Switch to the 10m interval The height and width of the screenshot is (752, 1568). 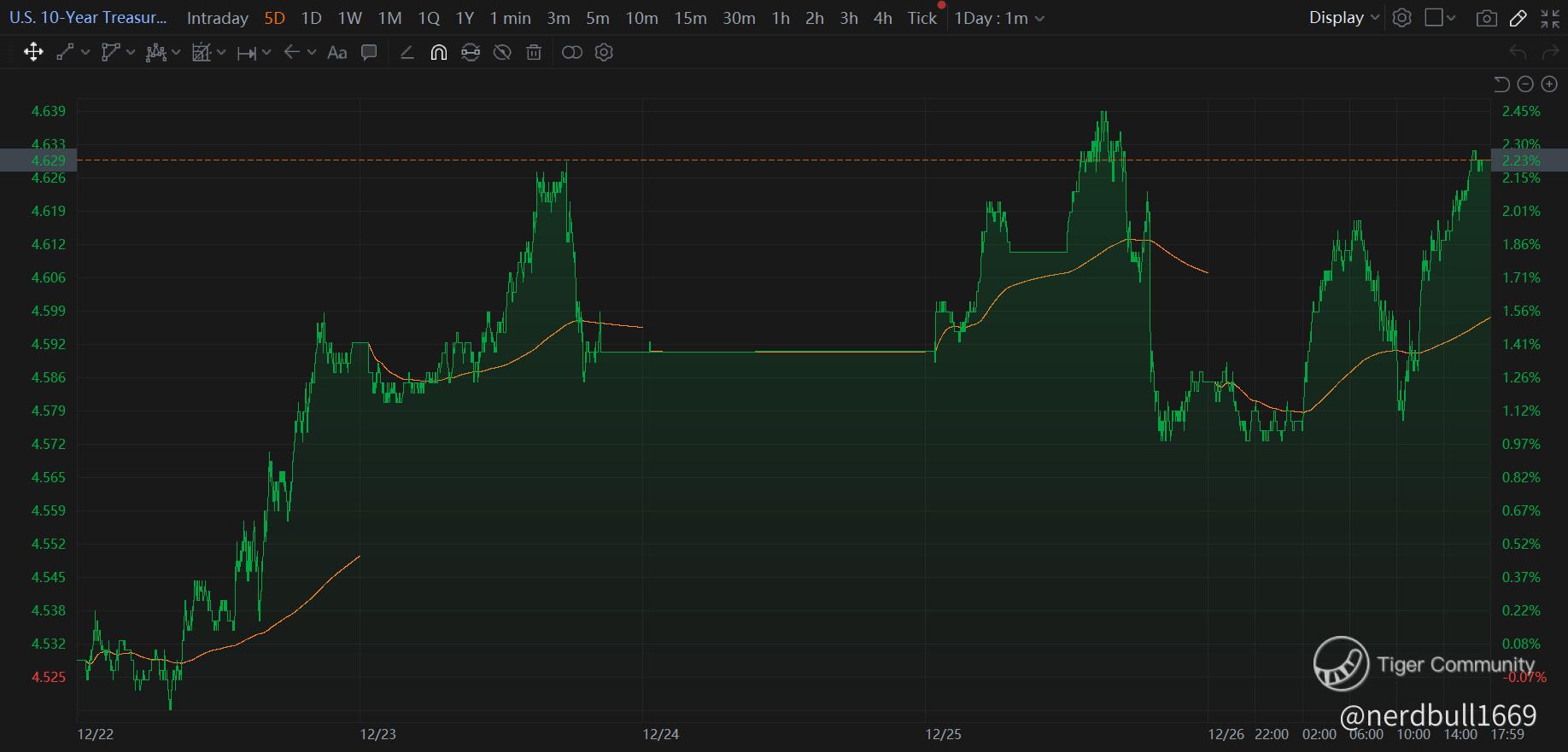641,18
